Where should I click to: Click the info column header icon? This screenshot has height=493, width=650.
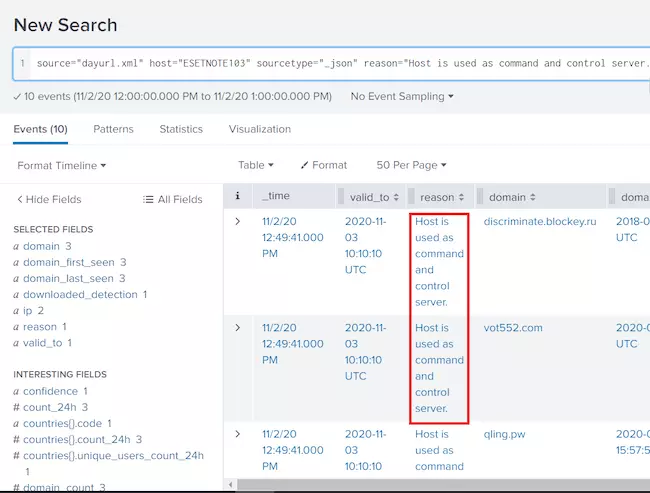(x=238, y=196)
